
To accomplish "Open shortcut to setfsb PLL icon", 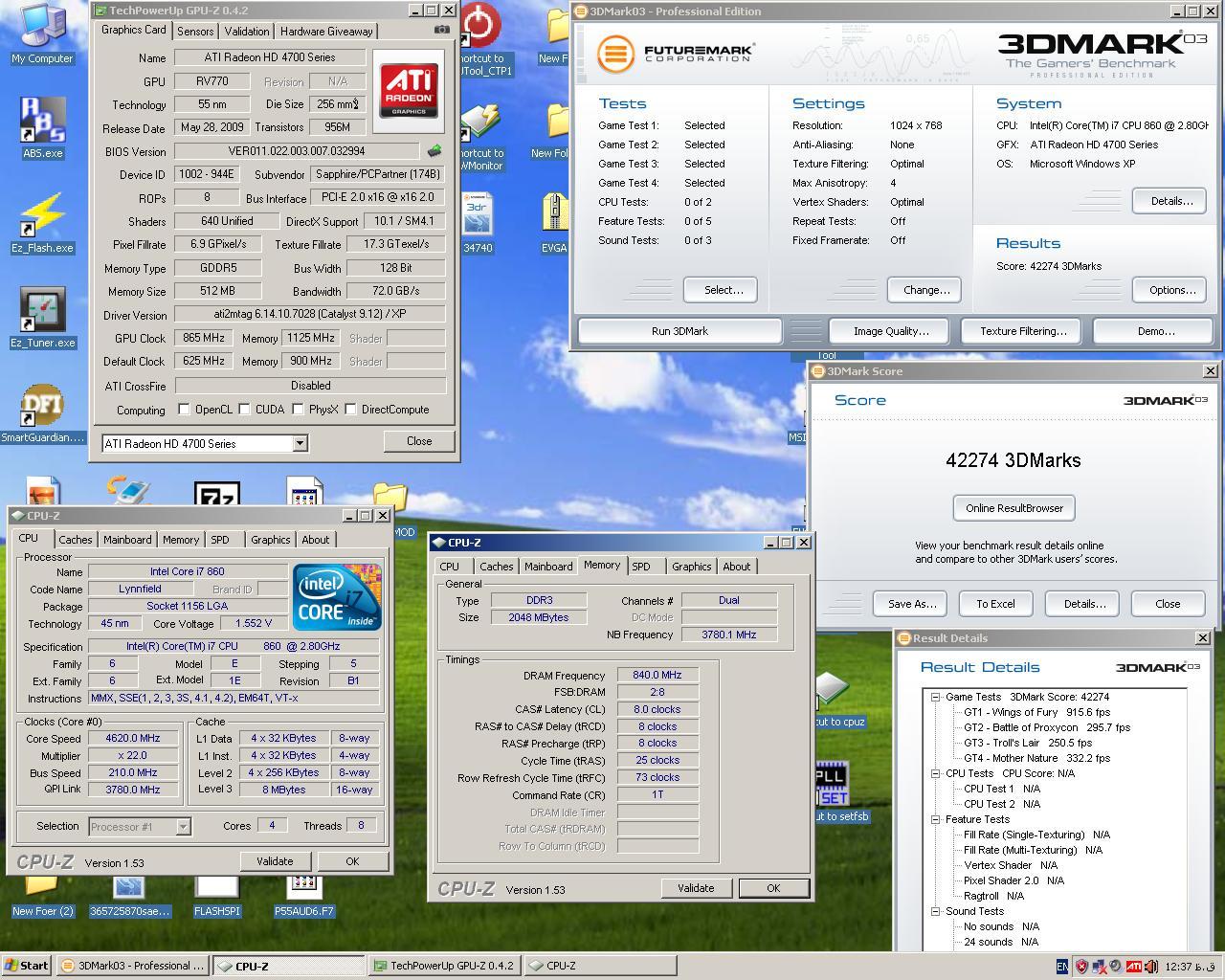I will 831,790.
